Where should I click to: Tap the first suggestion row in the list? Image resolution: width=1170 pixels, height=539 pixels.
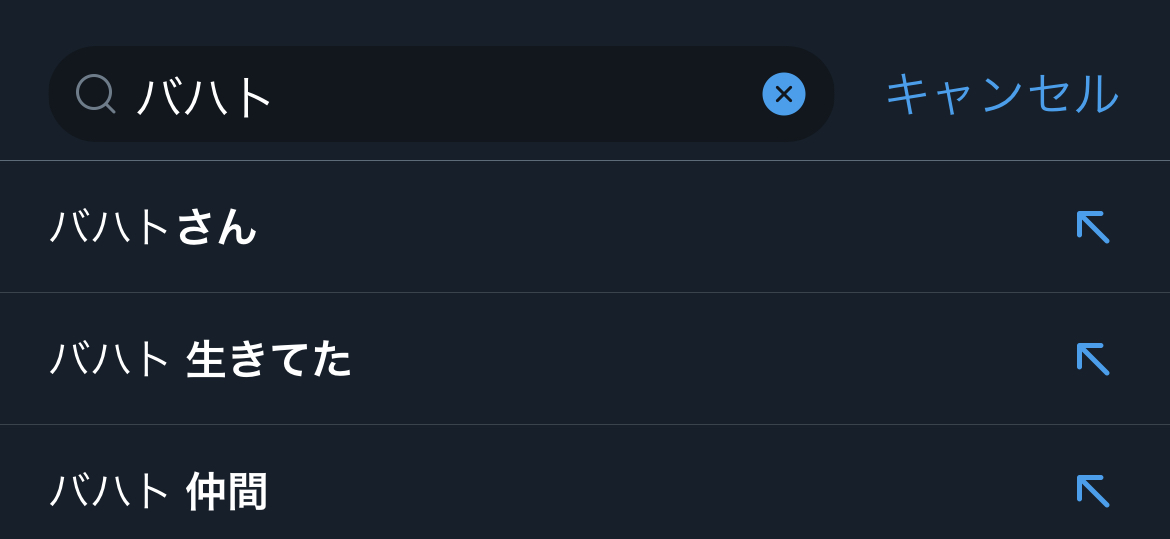500,227
